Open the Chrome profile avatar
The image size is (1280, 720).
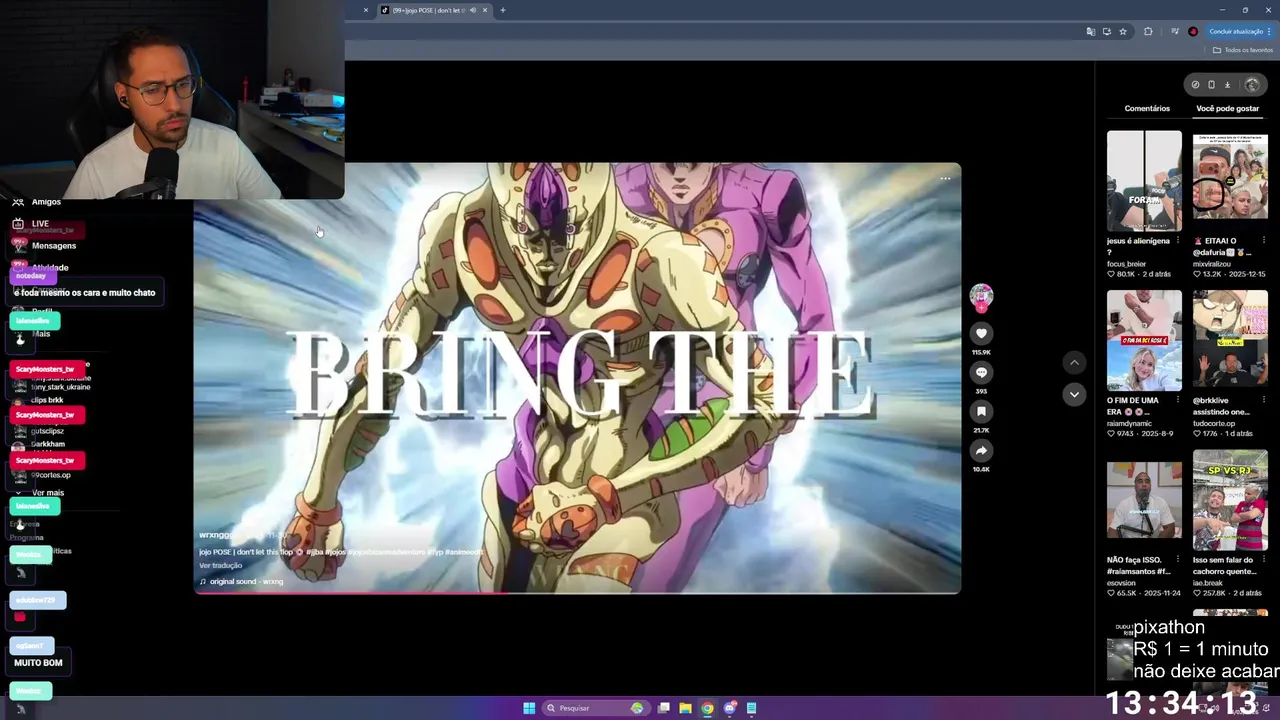tap(1193, 31)
